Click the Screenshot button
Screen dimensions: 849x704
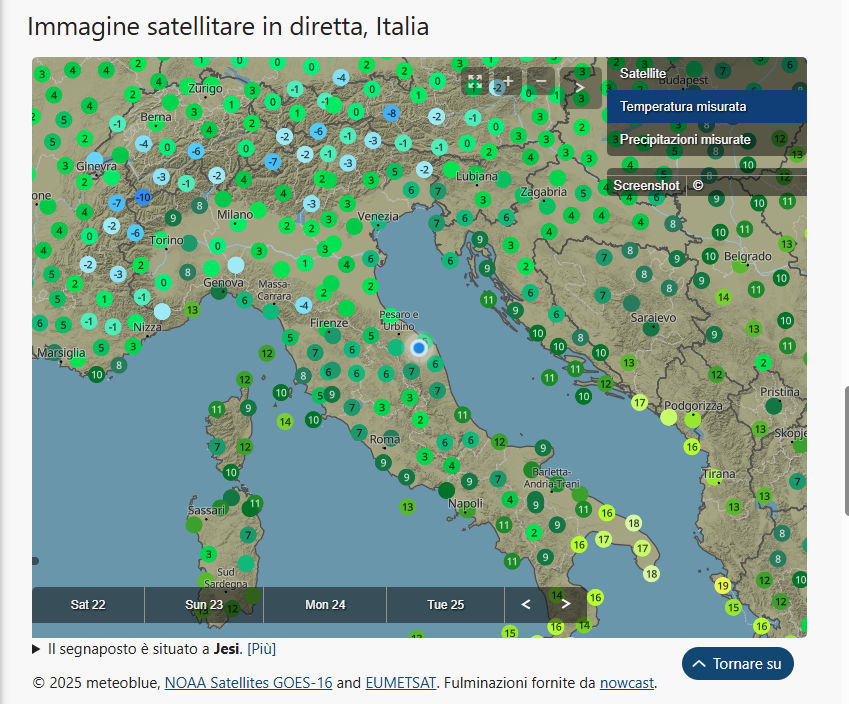coord(646,185)
